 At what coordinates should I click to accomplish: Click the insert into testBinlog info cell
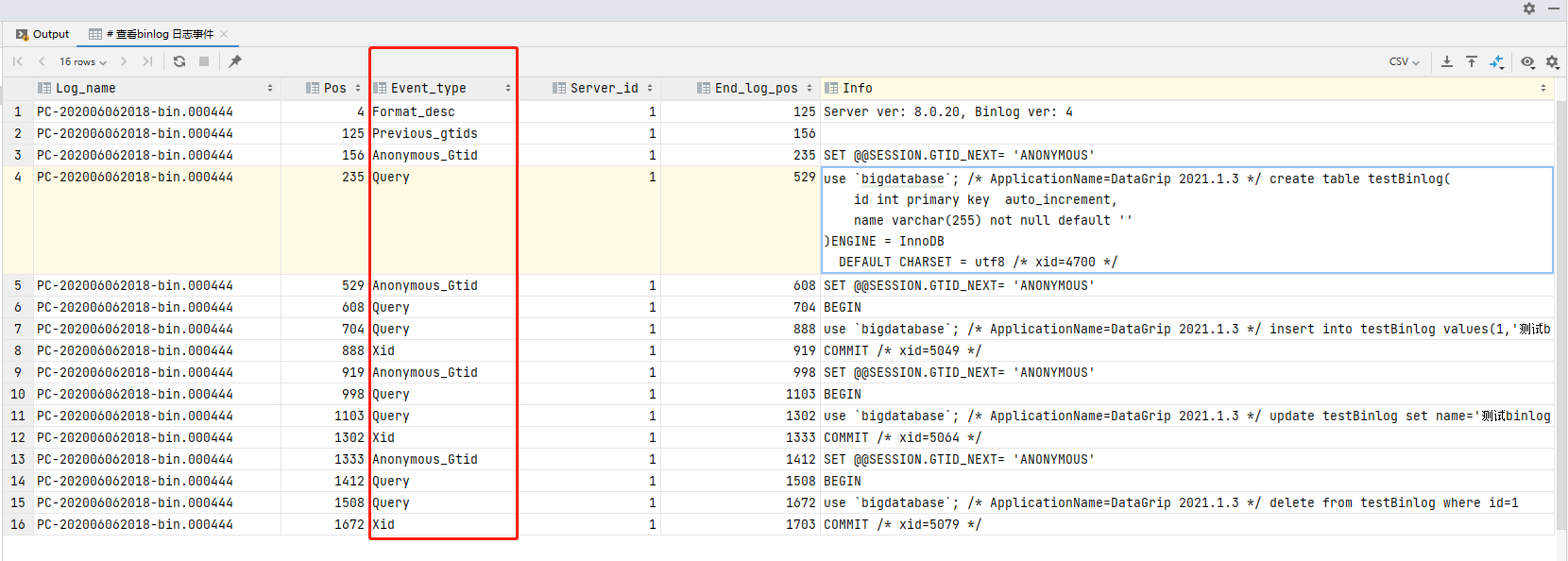pyautogui.click(x=1186, y=329)
